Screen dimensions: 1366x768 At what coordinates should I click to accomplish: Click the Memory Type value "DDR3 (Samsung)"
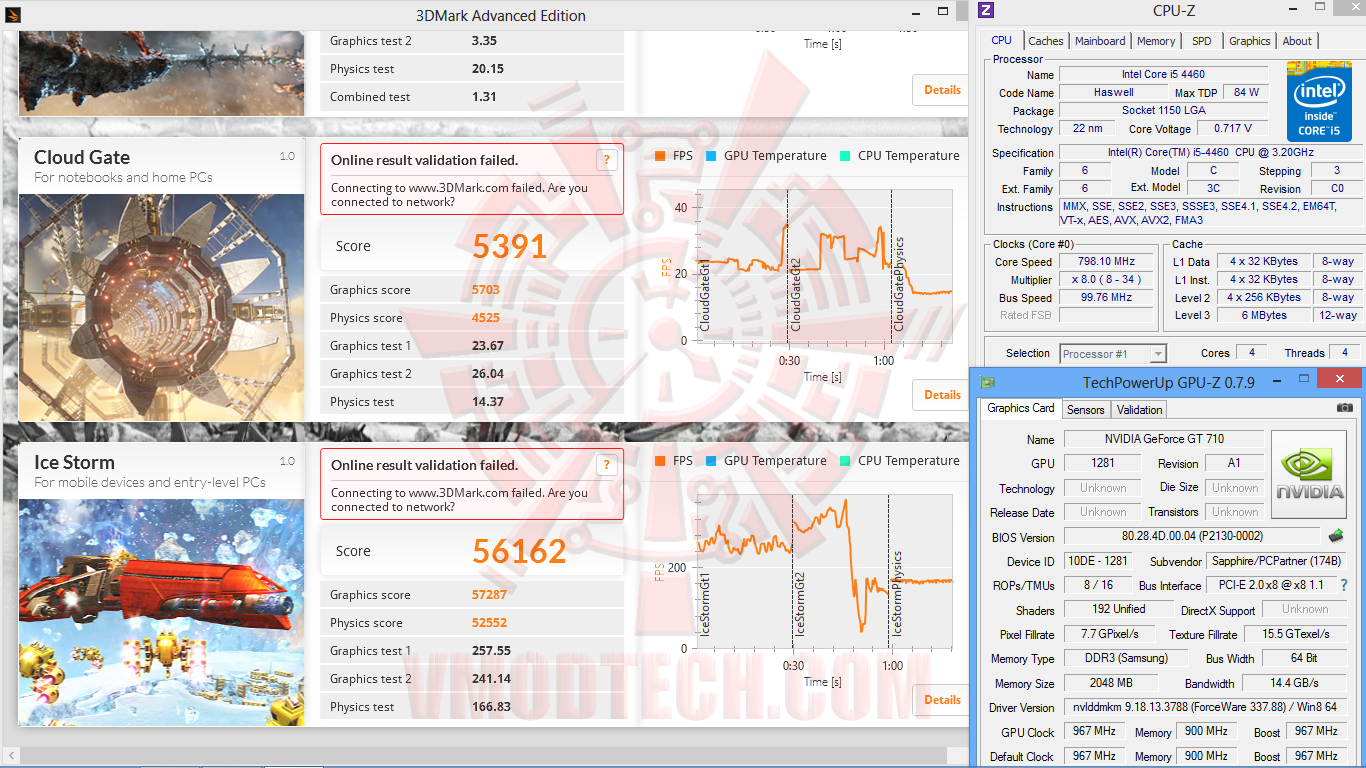(x=1125, y=659)
